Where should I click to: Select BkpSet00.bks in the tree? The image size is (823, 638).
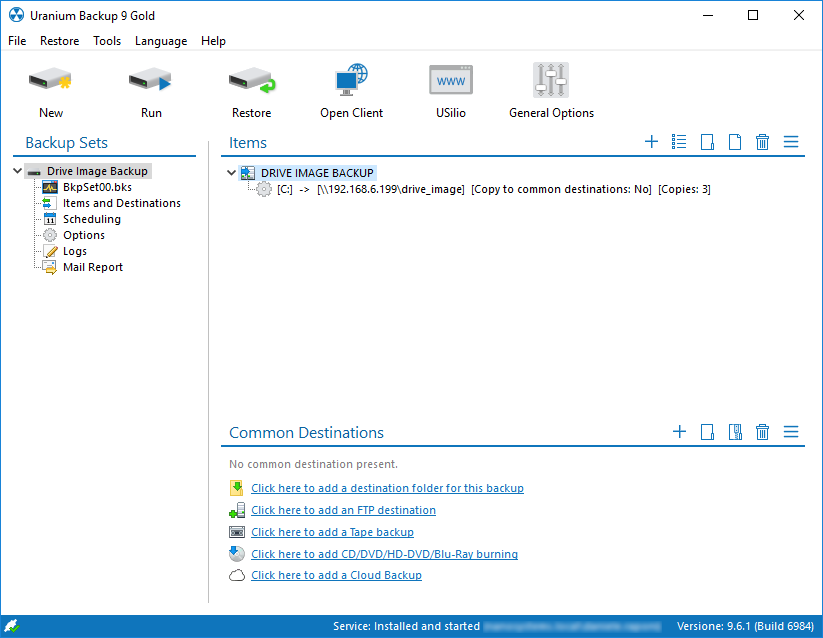(x=97, y=187)
